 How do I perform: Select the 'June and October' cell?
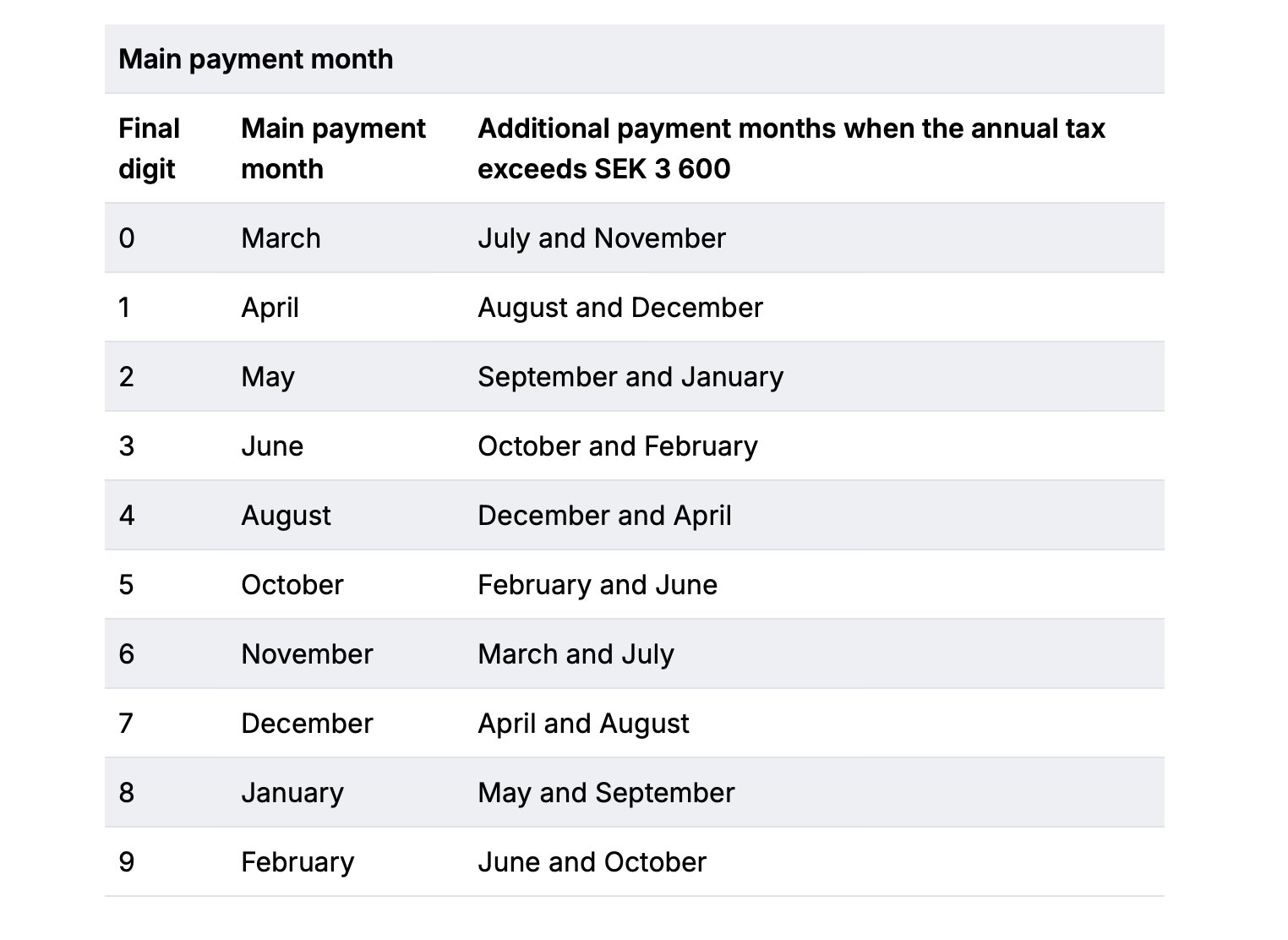(x=592, y=862)
